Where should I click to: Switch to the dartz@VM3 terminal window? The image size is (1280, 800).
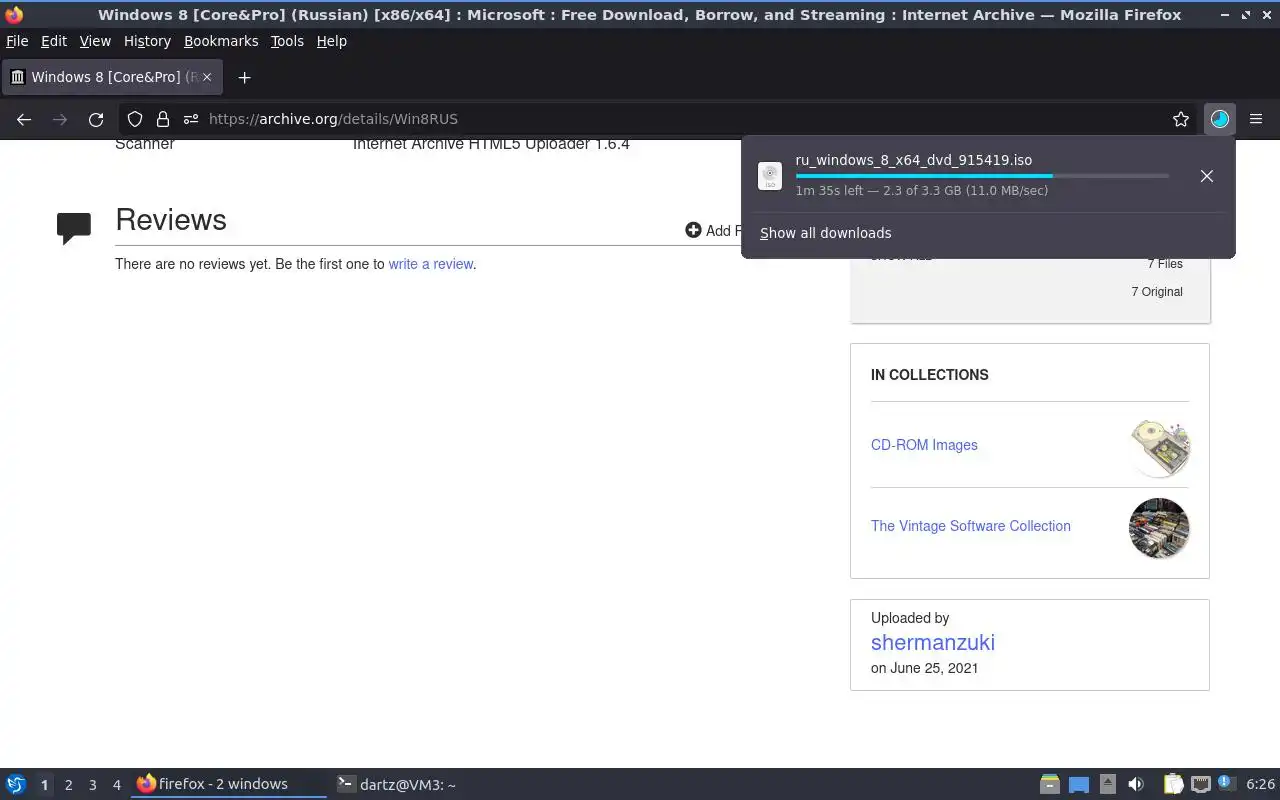click(397, 785)
